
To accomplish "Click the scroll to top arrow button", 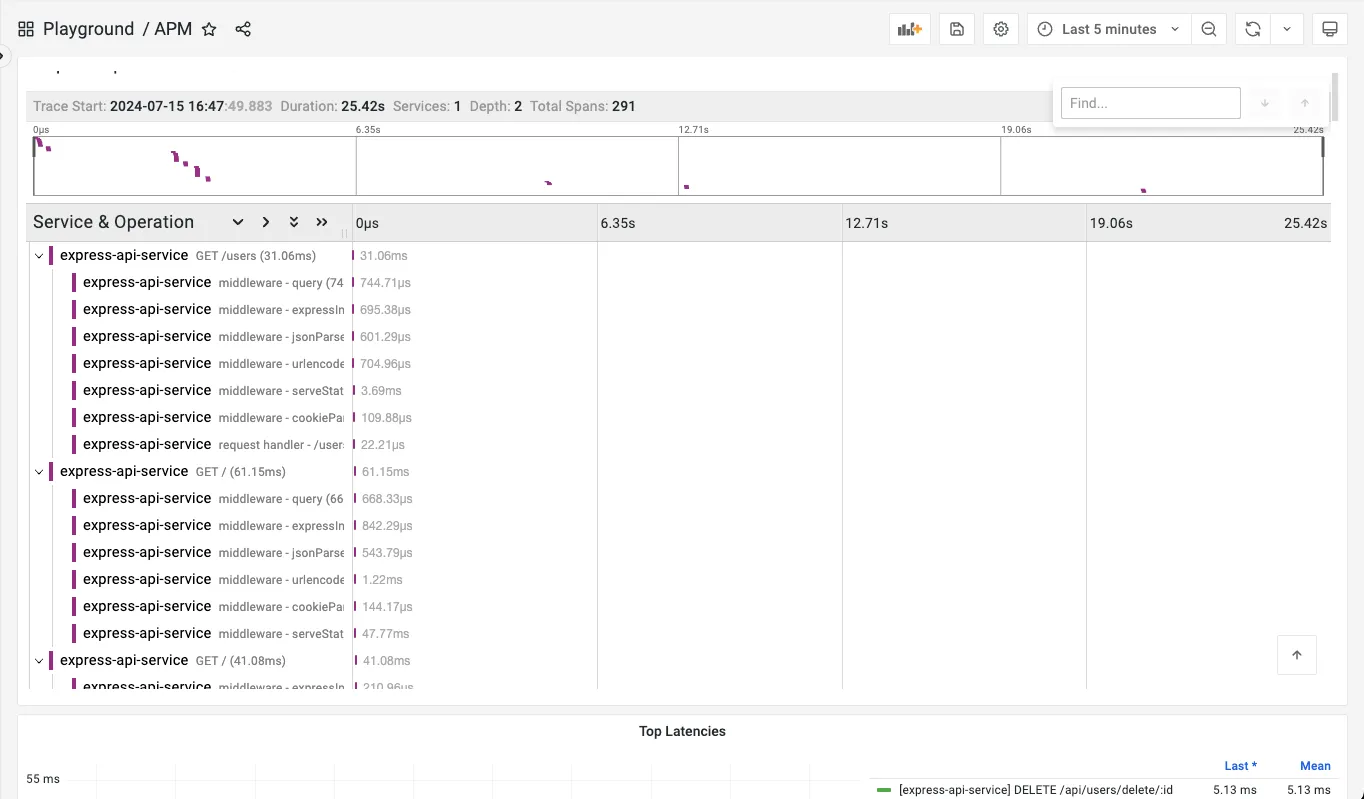I will pos(1297,655).
